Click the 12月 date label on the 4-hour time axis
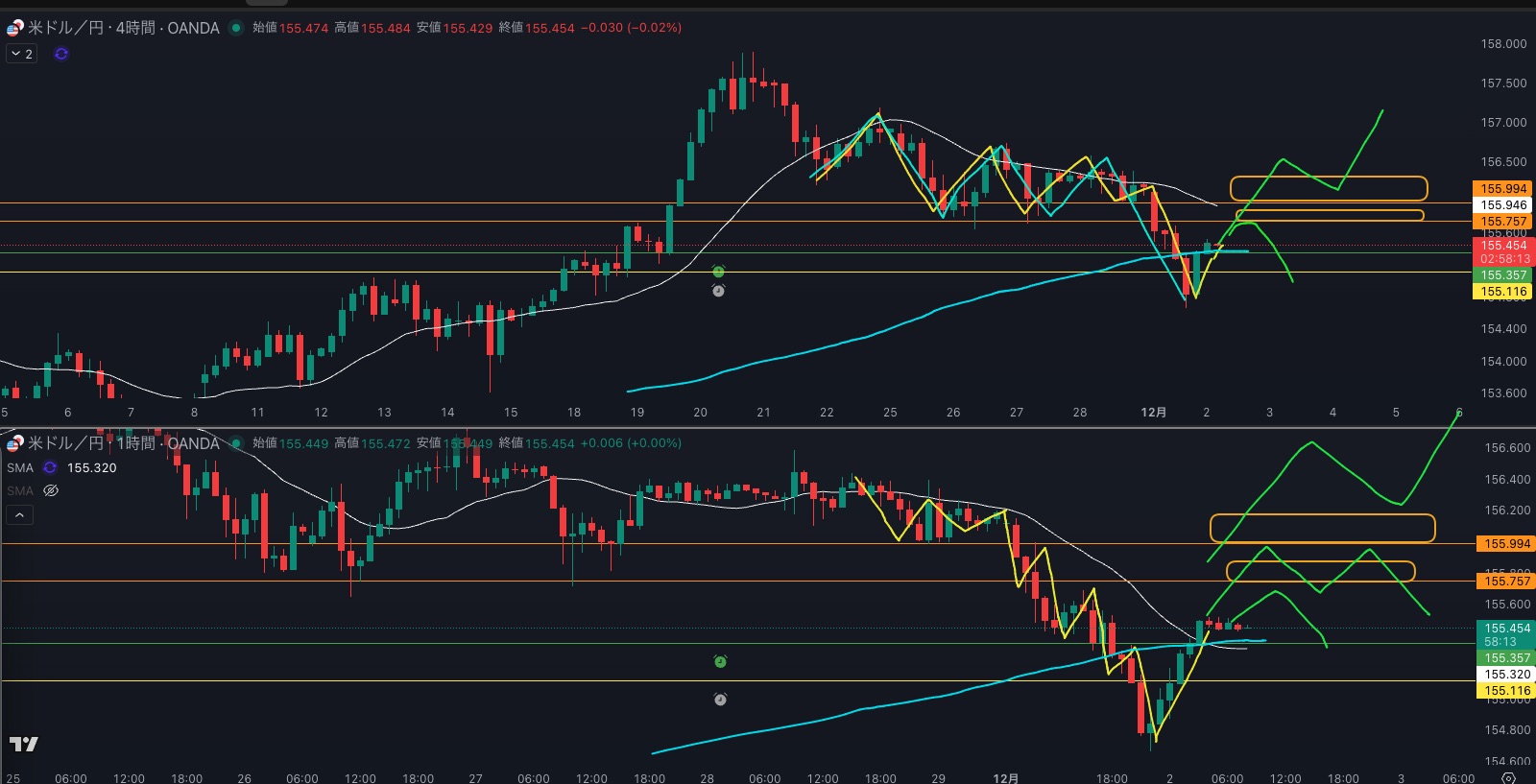The width and height of the screenshot is (1536, 784). click(1153, 413)
